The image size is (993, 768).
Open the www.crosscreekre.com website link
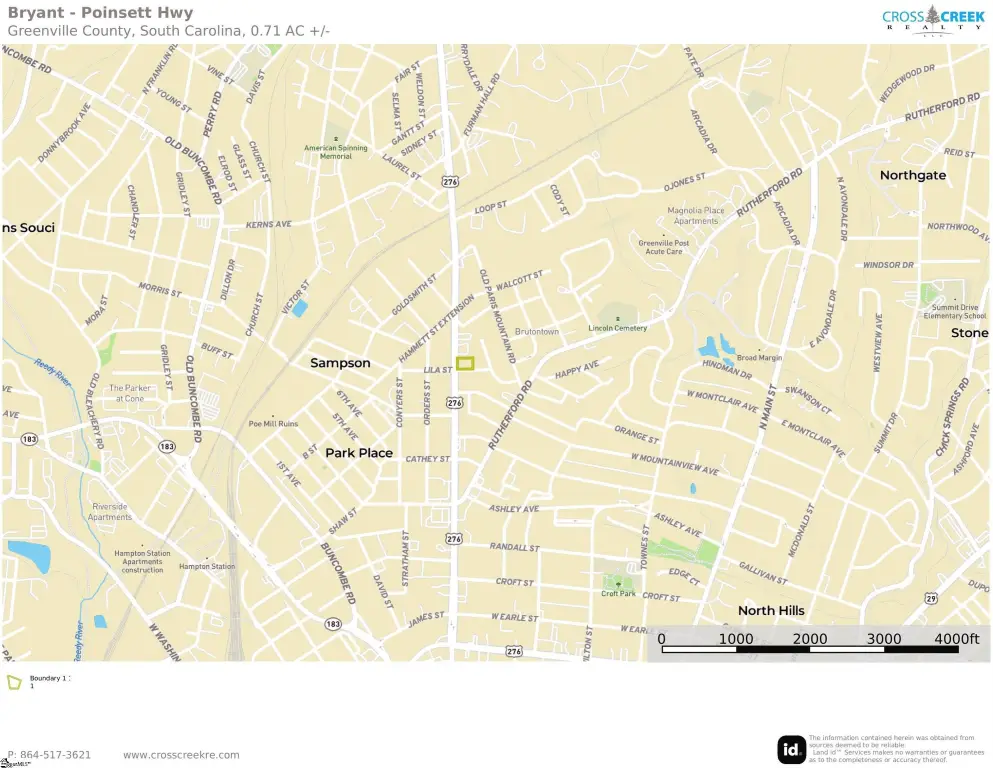click(x=181, y=755)
